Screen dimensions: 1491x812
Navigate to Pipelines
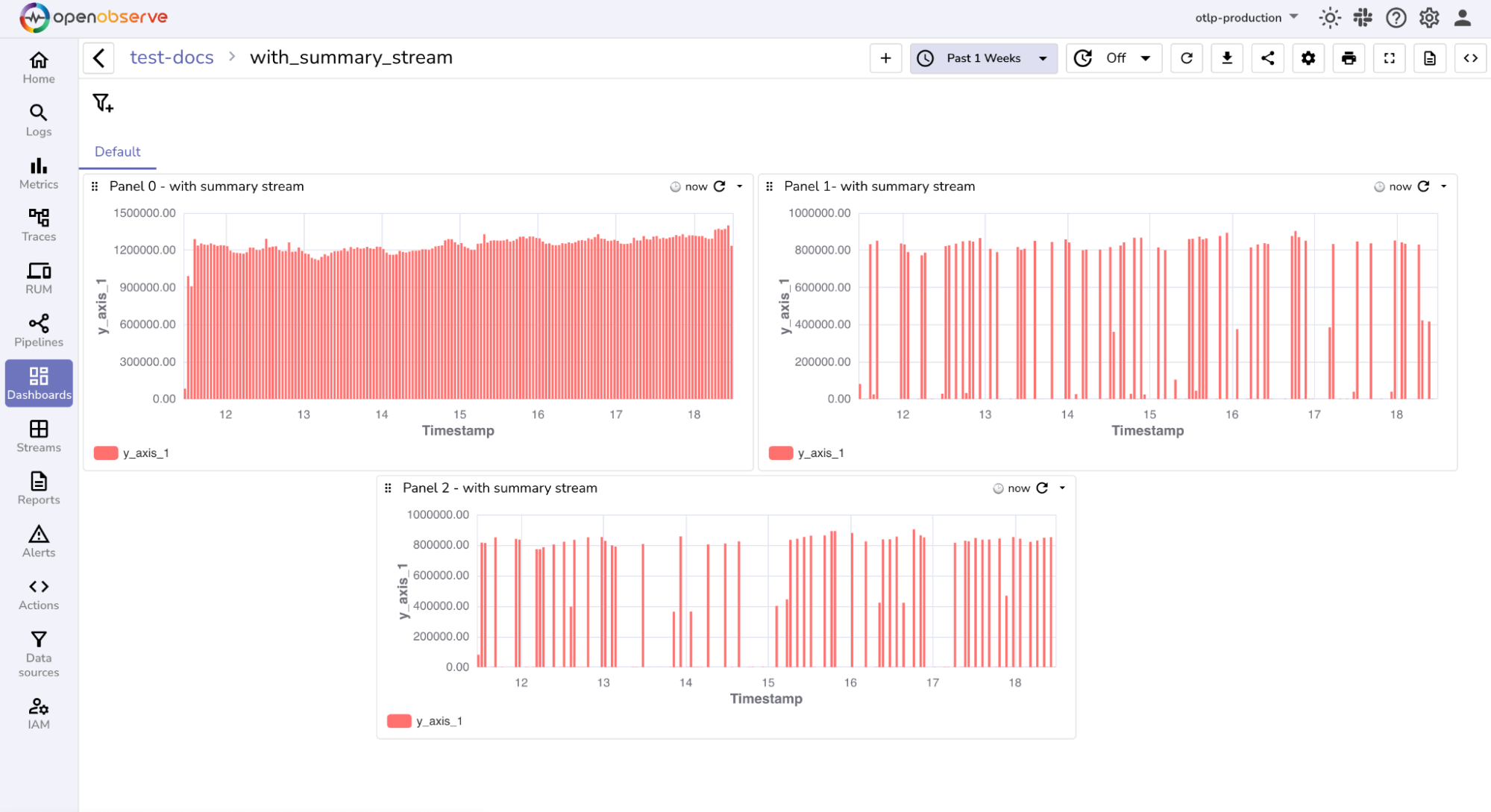click(38, 330)
